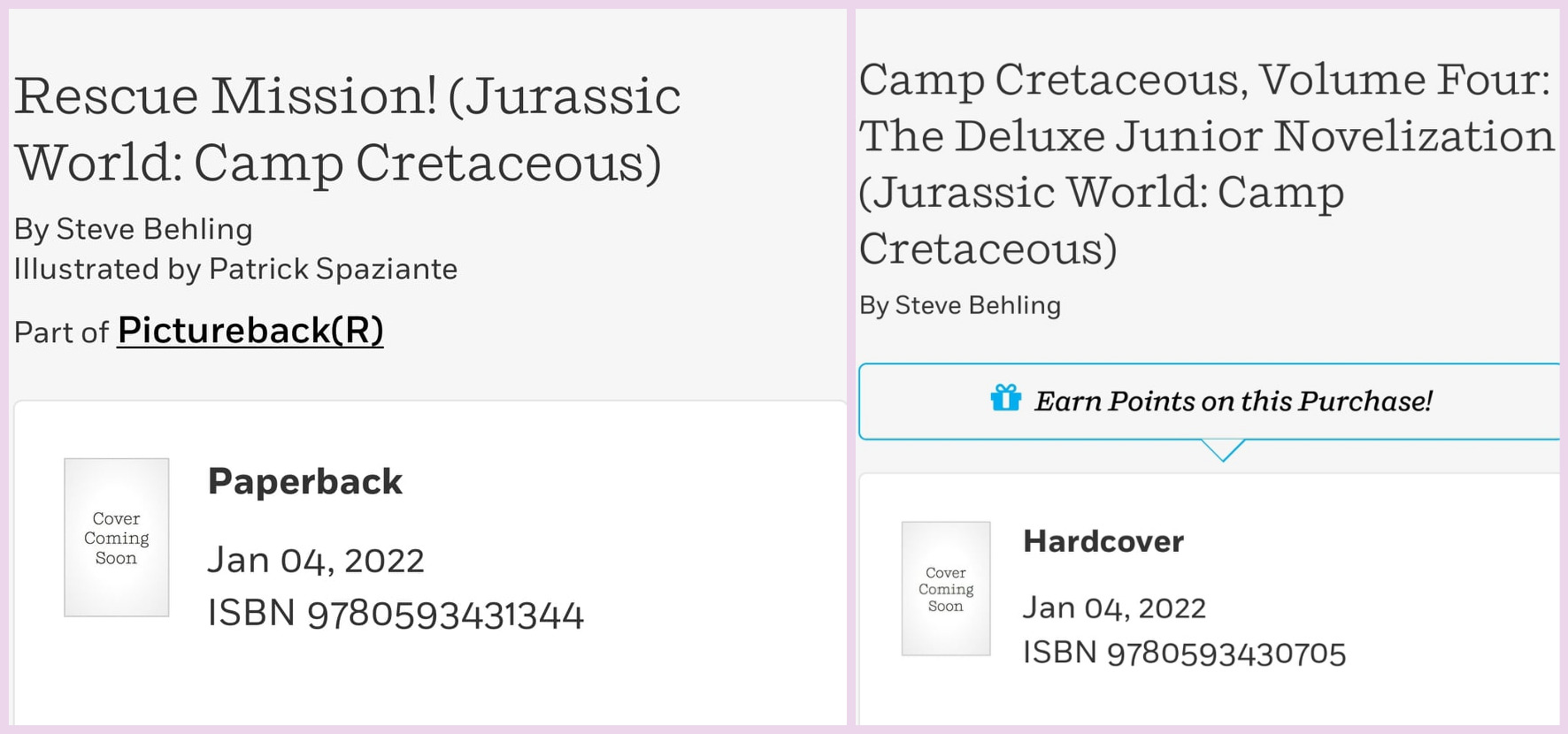The width and height of the screenshot is (1568, 734).
Task: Open the "Cover Coming Soon" placeholder for Rescue Mission!
Action: coord(116,536)
